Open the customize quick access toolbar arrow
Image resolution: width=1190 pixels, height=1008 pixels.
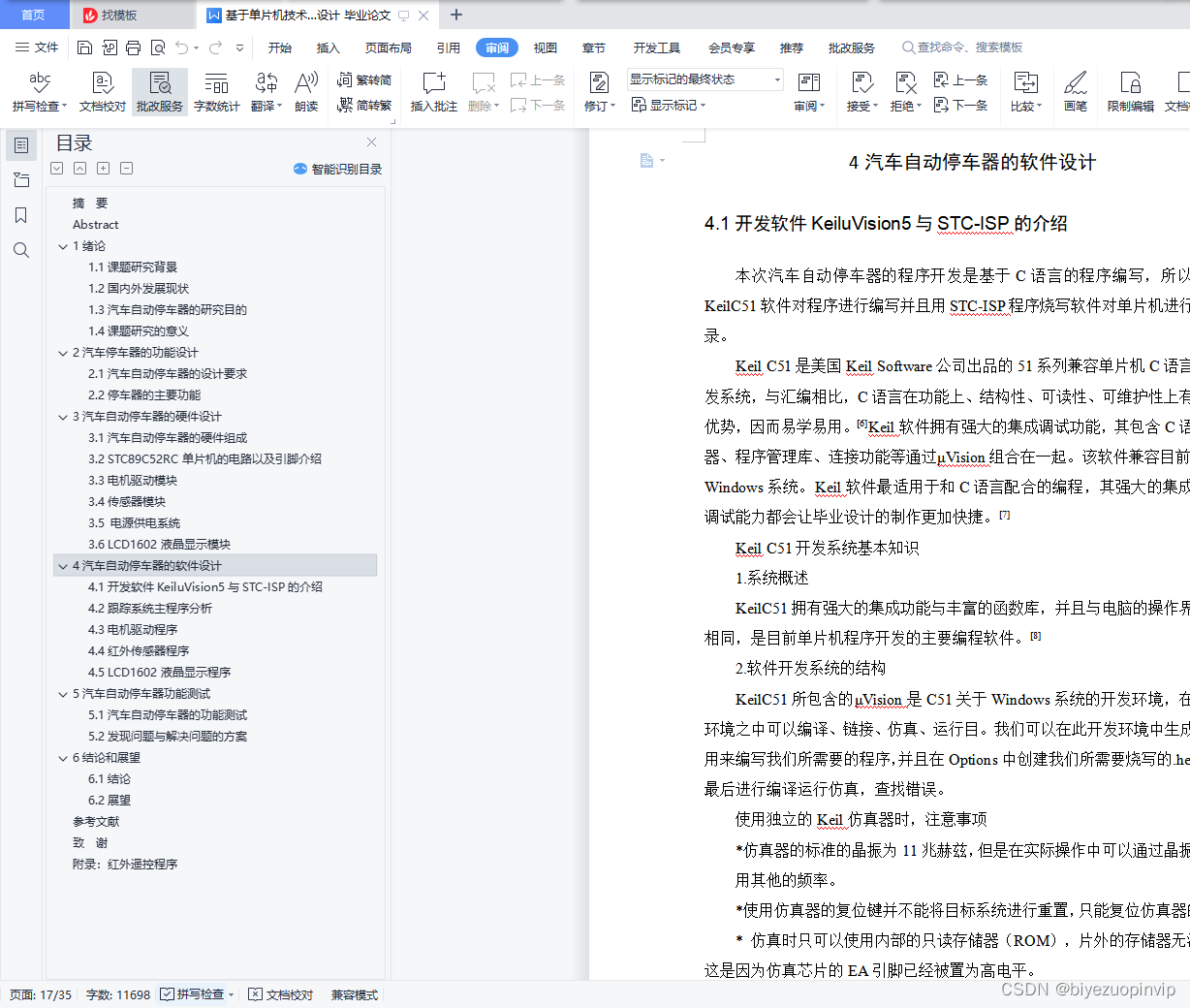tap(240, 47)
